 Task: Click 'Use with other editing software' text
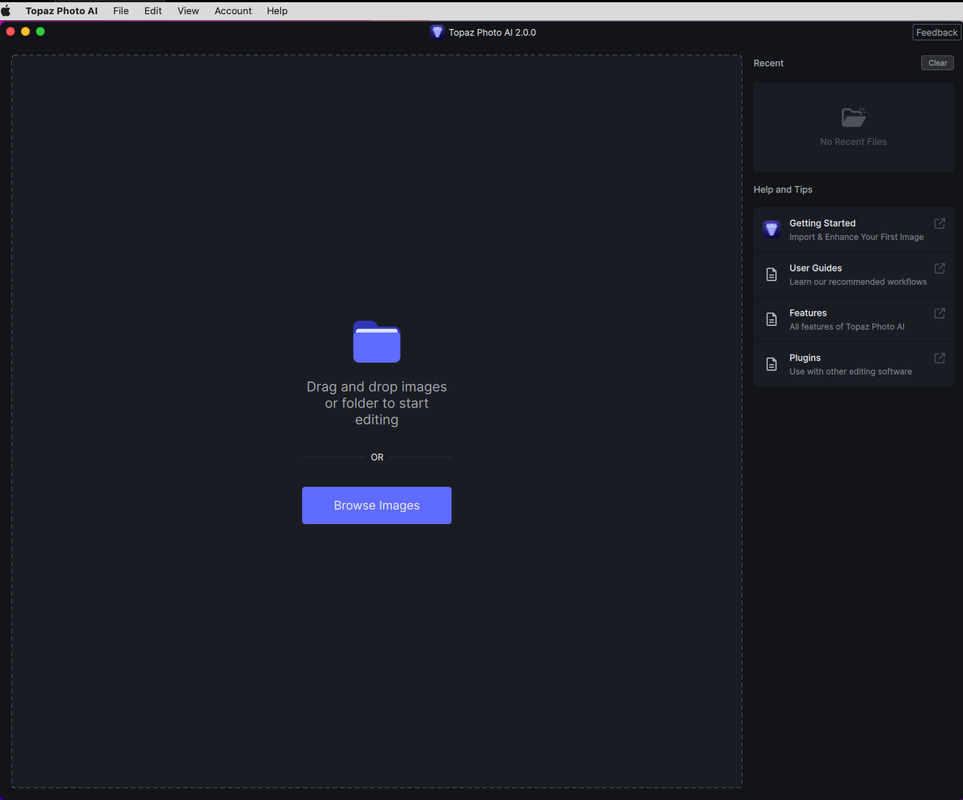coord(850,371)
